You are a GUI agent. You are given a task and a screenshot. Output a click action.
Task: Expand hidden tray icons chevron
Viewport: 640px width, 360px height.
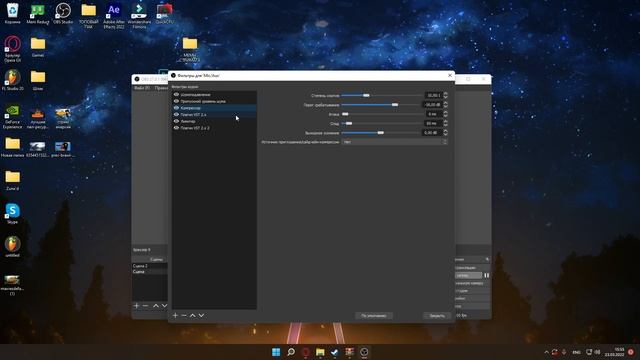(x=547, y=352)
